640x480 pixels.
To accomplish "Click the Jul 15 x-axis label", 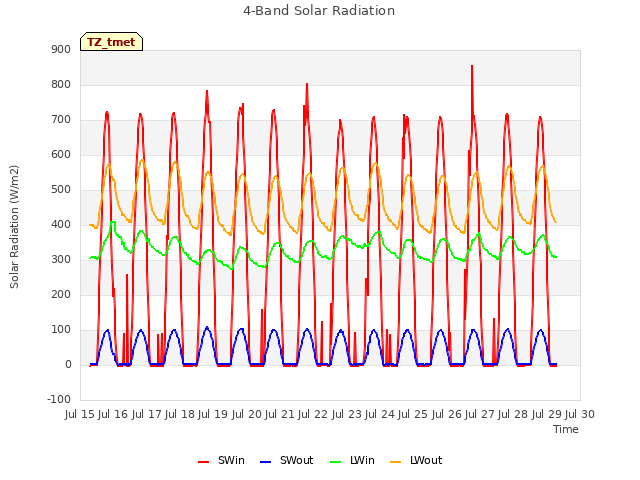I will (80, 414).
